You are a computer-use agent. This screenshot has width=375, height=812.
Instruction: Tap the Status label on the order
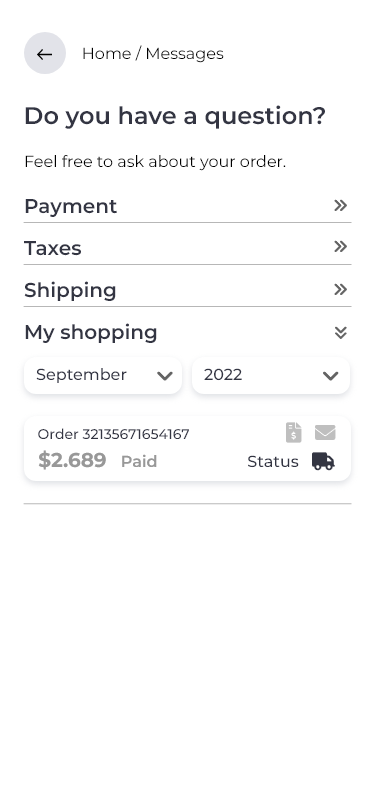[x=273, y=461]
